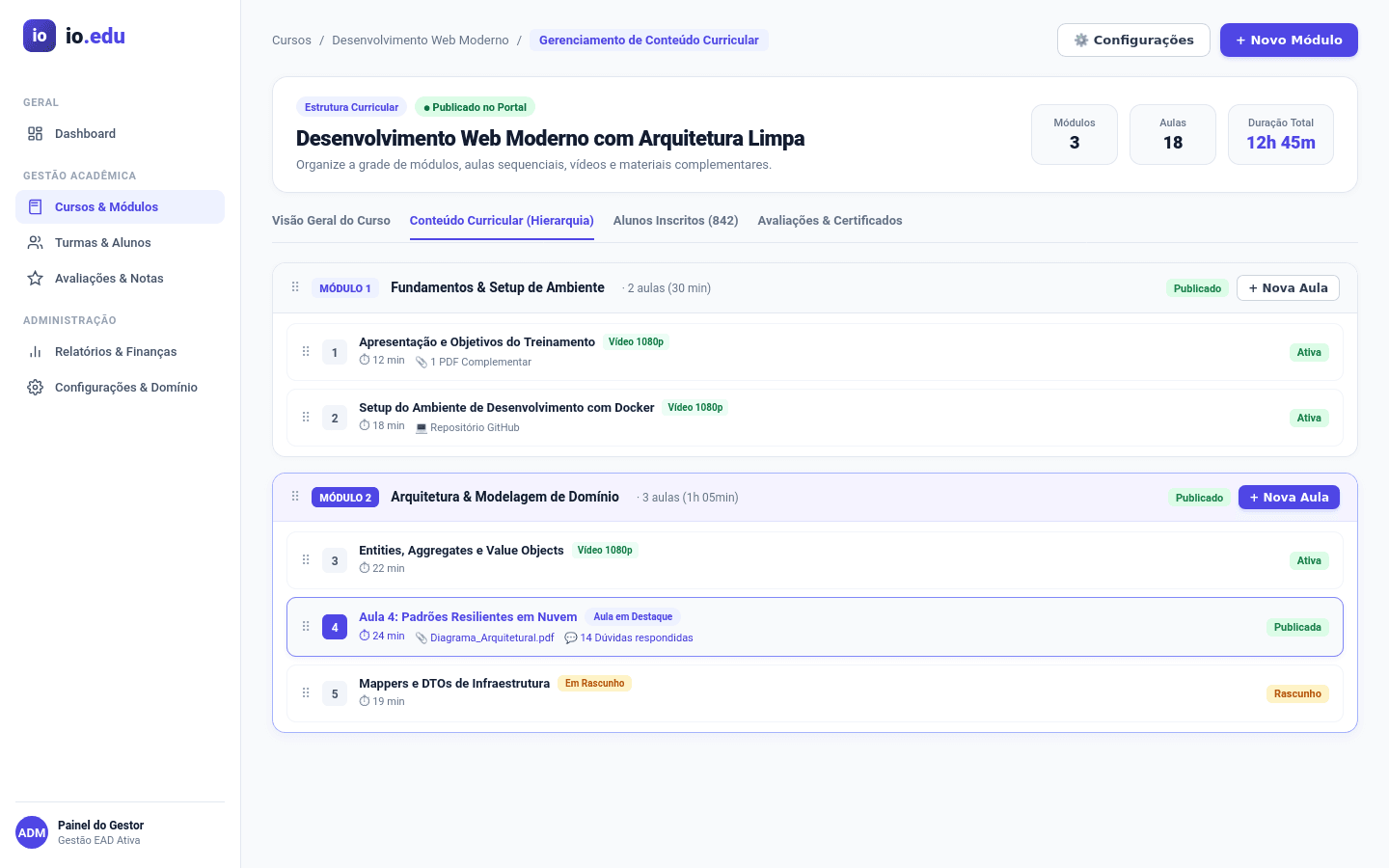The image size is (1389, 868).
Task: Click drag handle of Mappers e DTOs lesson
Action: (306, 693)
